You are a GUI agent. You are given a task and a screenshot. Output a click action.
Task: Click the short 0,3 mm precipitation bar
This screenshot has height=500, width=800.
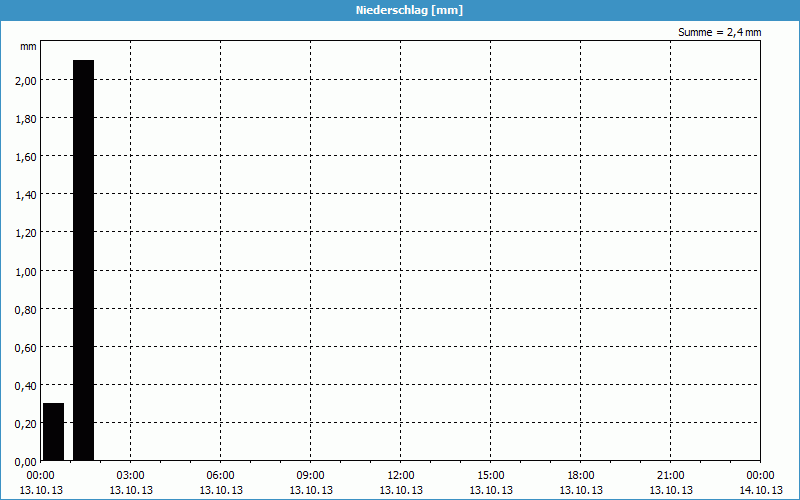coord(54,432)
